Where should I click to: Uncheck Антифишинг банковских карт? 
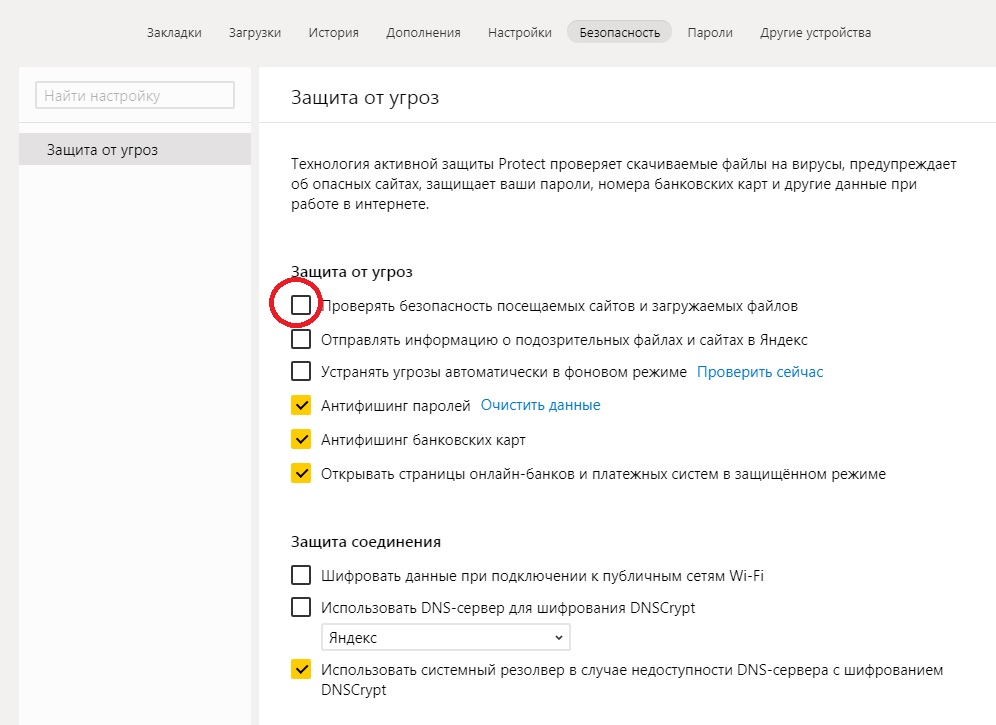pos(301,440)
